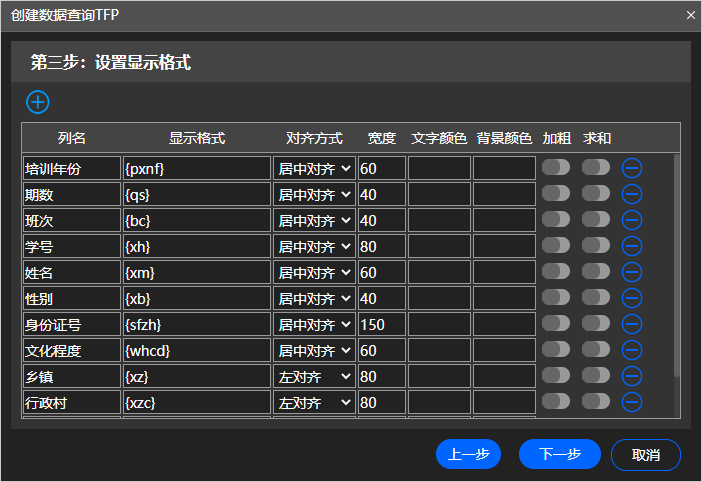Click 宽度 field of 身份证号 row
The height and width of the screenshot is (482, 702).
[x=382, y=324]
